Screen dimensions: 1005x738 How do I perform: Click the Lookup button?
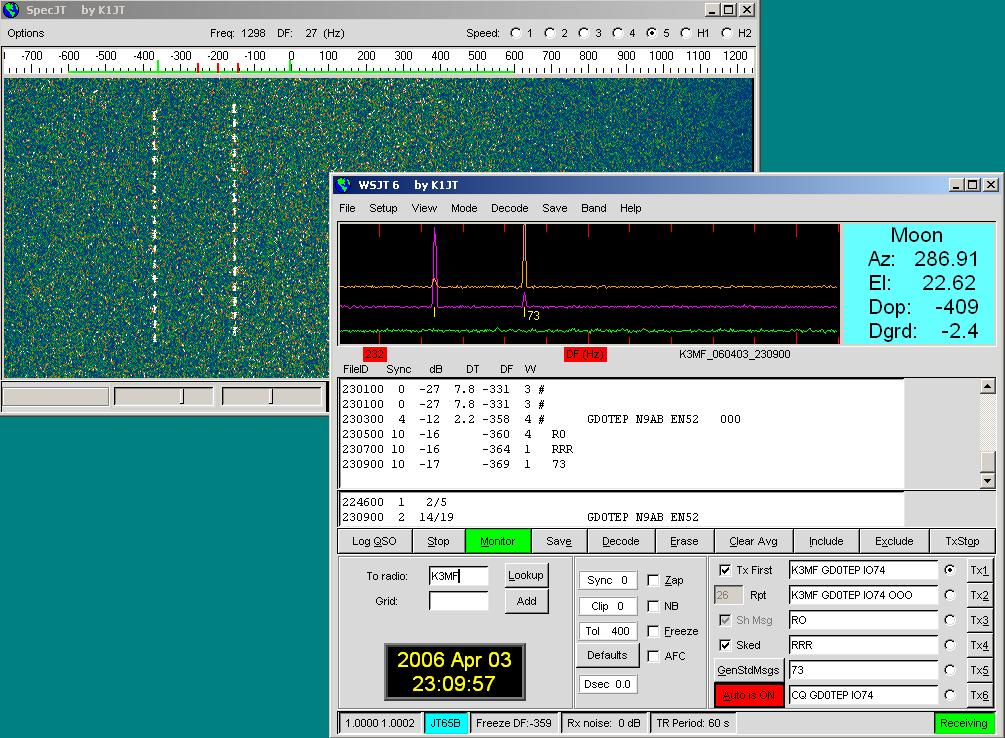click(x=526, y=575)
